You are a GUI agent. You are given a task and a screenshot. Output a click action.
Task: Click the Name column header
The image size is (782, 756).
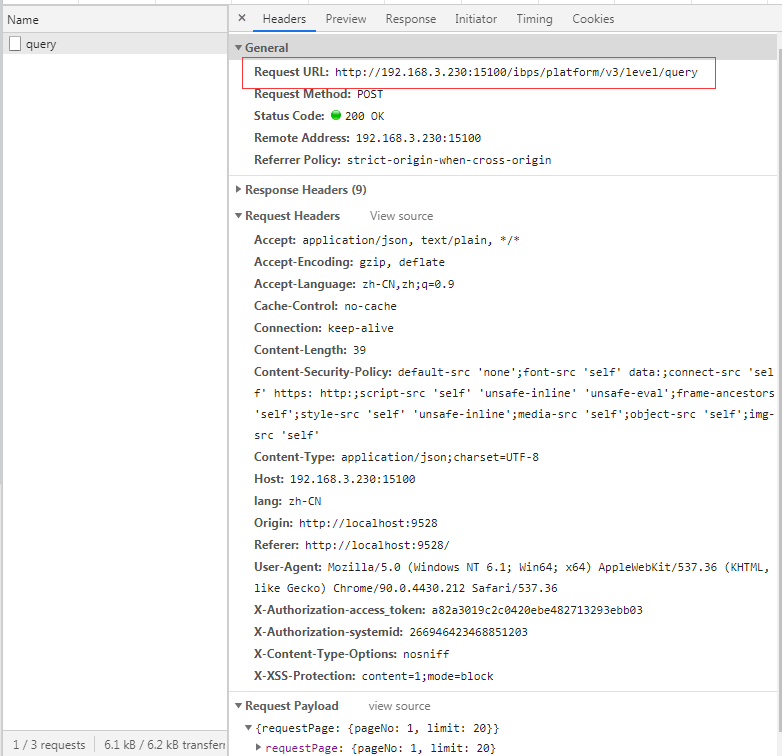click(x=23, y=19)
